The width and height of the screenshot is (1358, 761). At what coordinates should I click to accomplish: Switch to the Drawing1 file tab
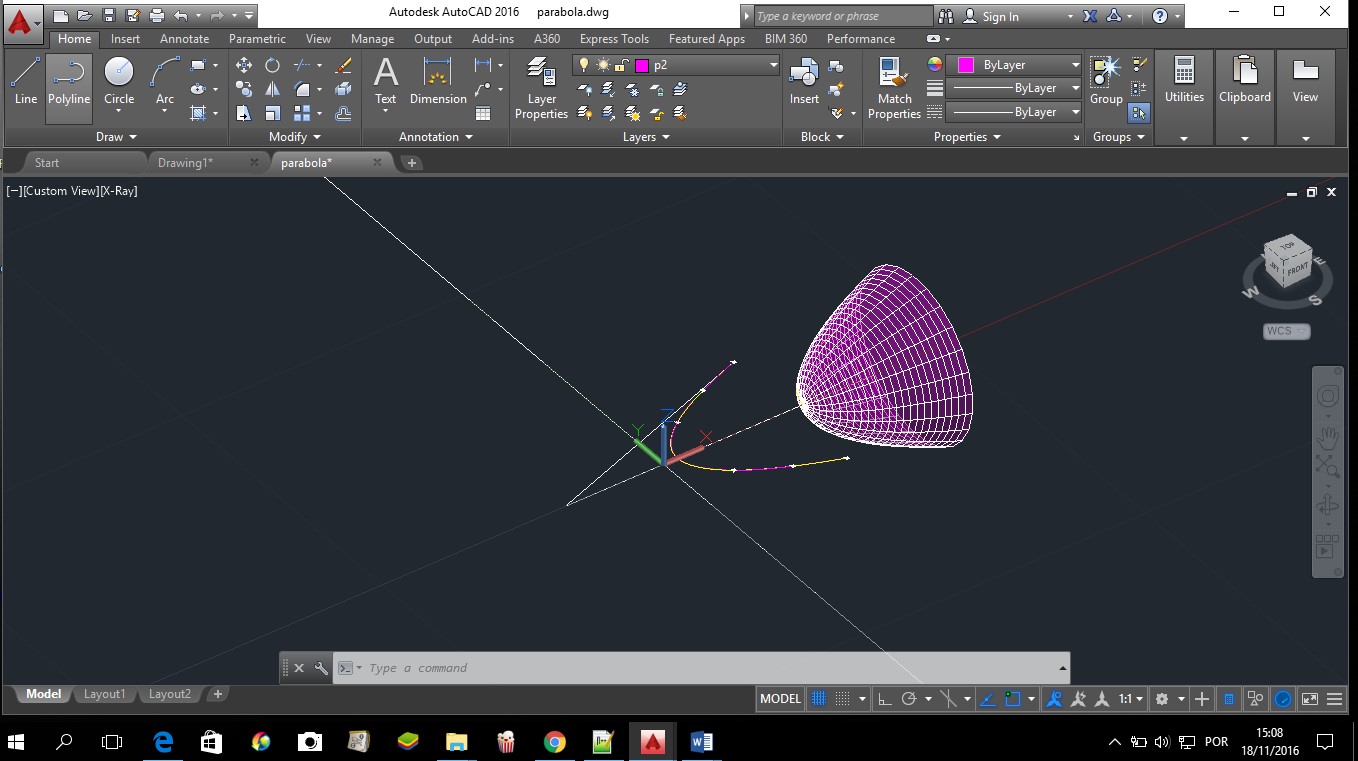tap(185, 162)
